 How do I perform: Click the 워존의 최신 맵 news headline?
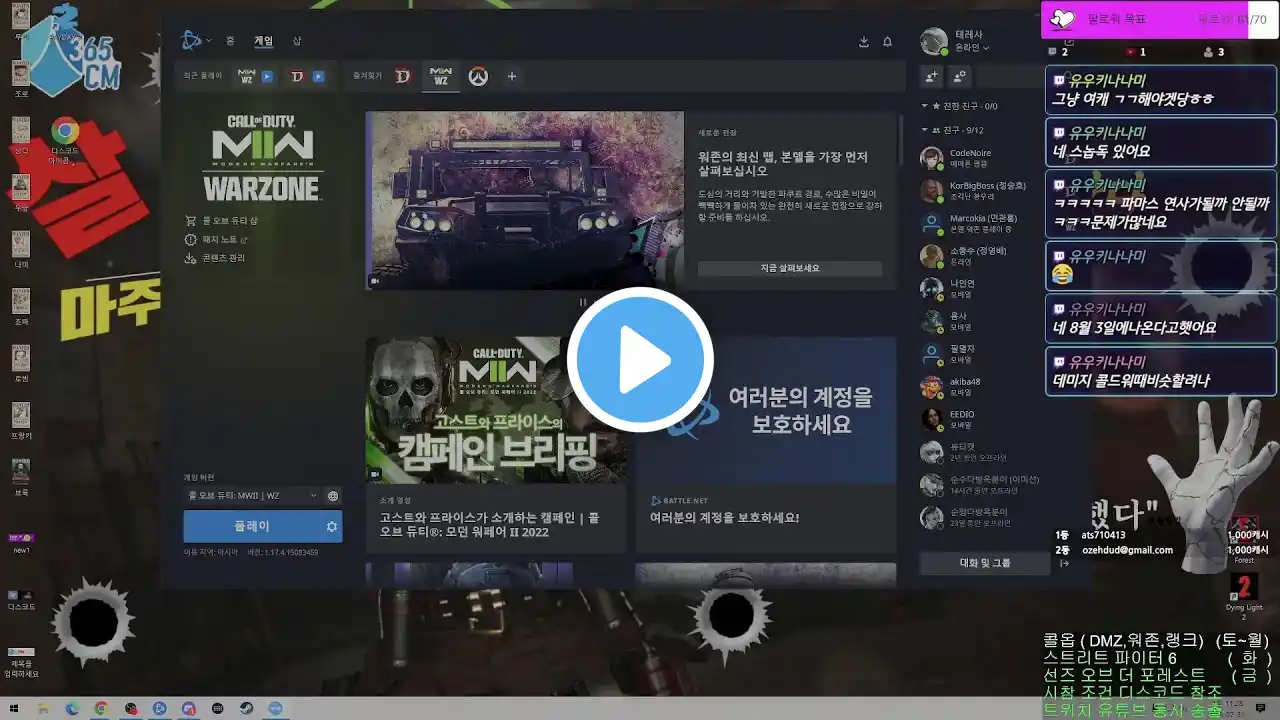[x=783, y=164]
